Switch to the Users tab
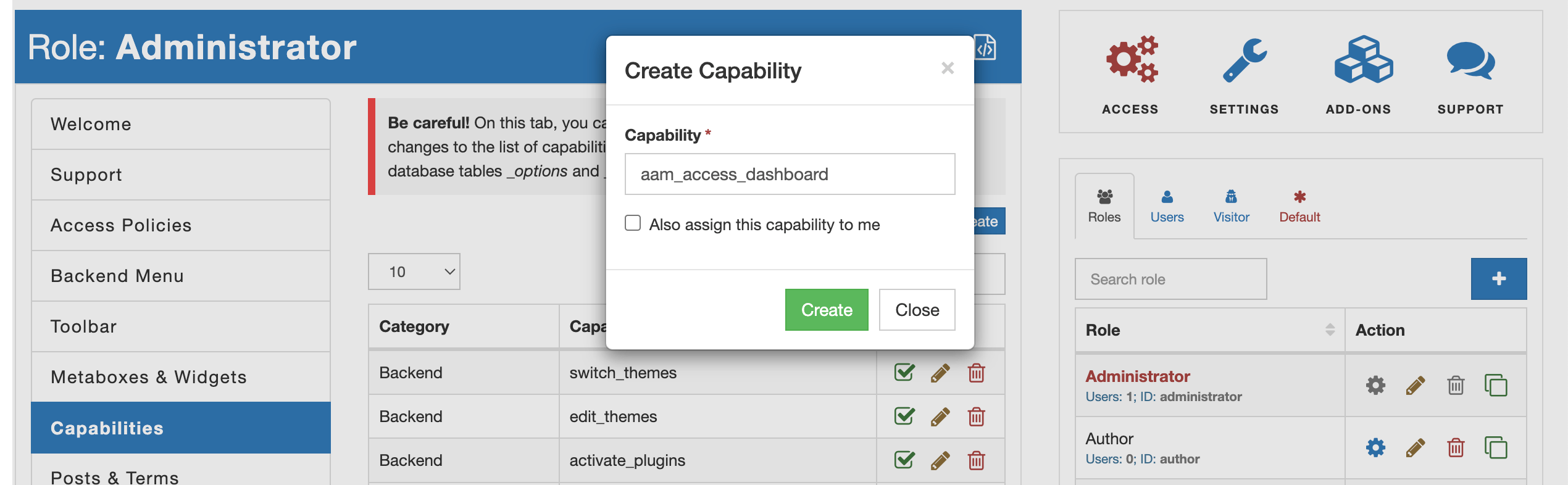Image resolution: width=1568 pixels, height=485 pixels. (1167, 206)
